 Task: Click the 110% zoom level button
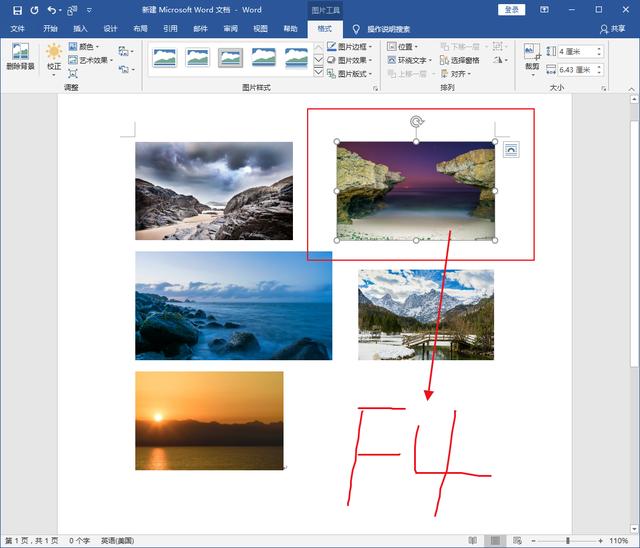coord(618,541)
